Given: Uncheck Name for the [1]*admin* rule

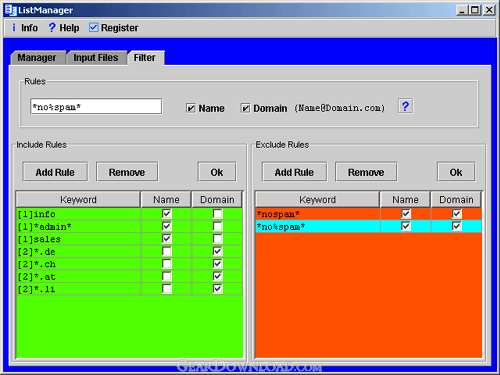Looking at the screenshot, I should 167,226.
